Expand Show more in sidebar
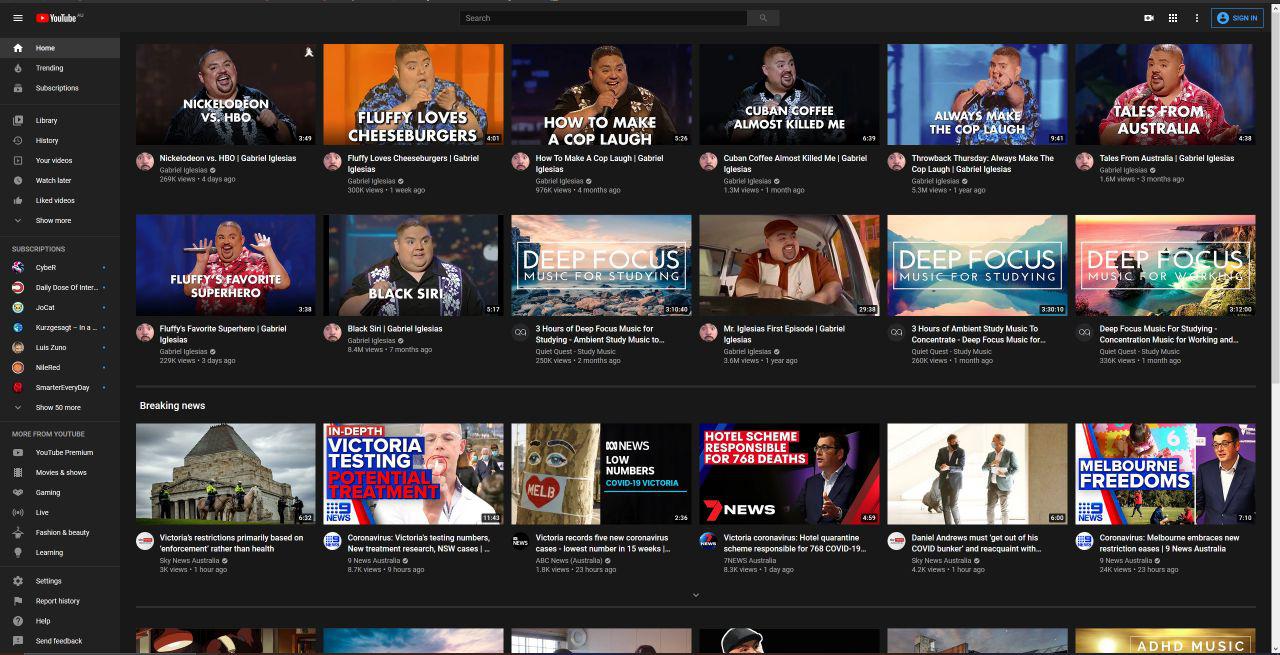This screenshot has width=1280, height=655. coord(60,220)
